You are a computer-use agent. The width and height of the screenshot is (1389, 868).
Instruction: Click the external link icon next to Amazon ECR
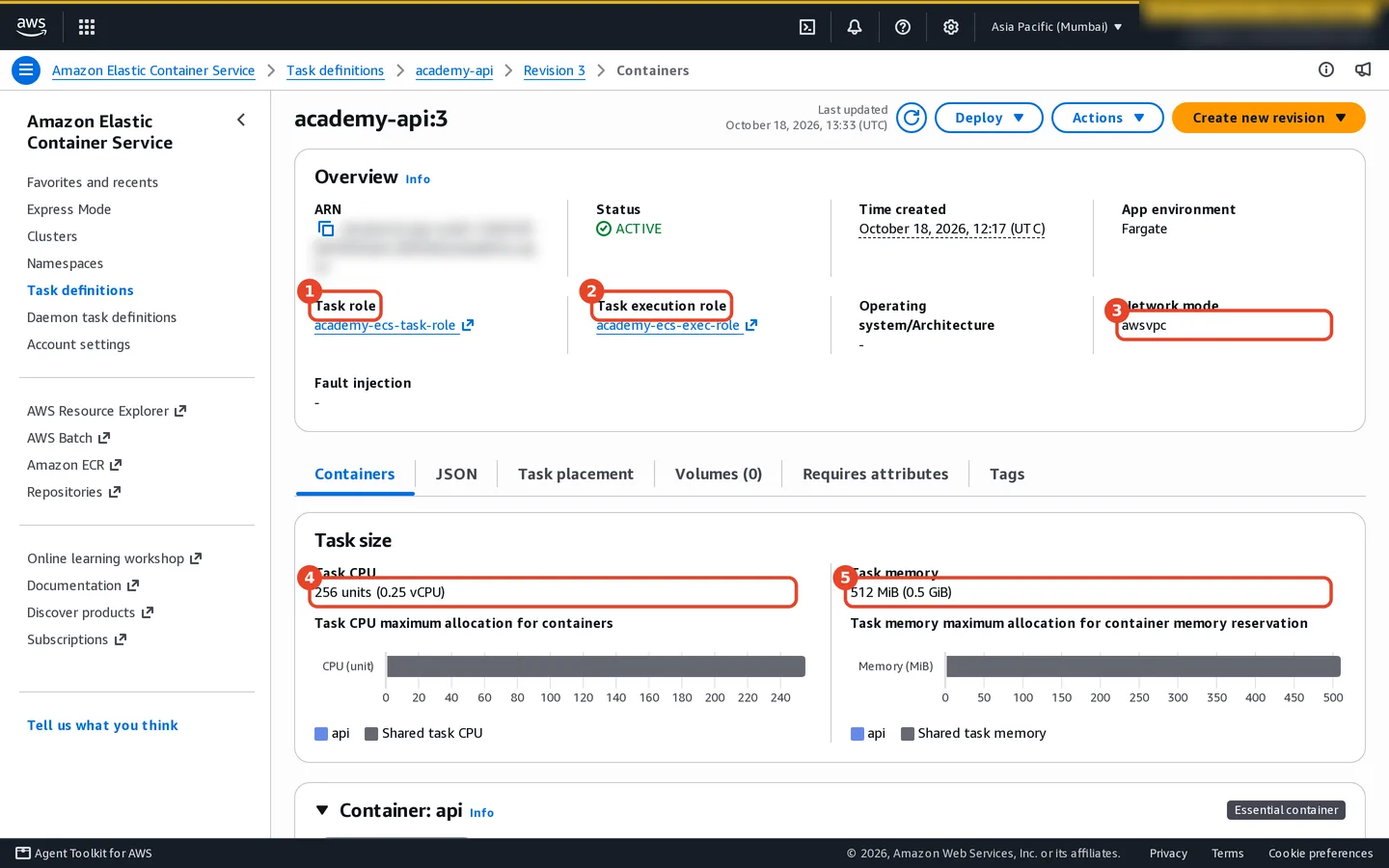pyautogui.click(x=116, y=465)
